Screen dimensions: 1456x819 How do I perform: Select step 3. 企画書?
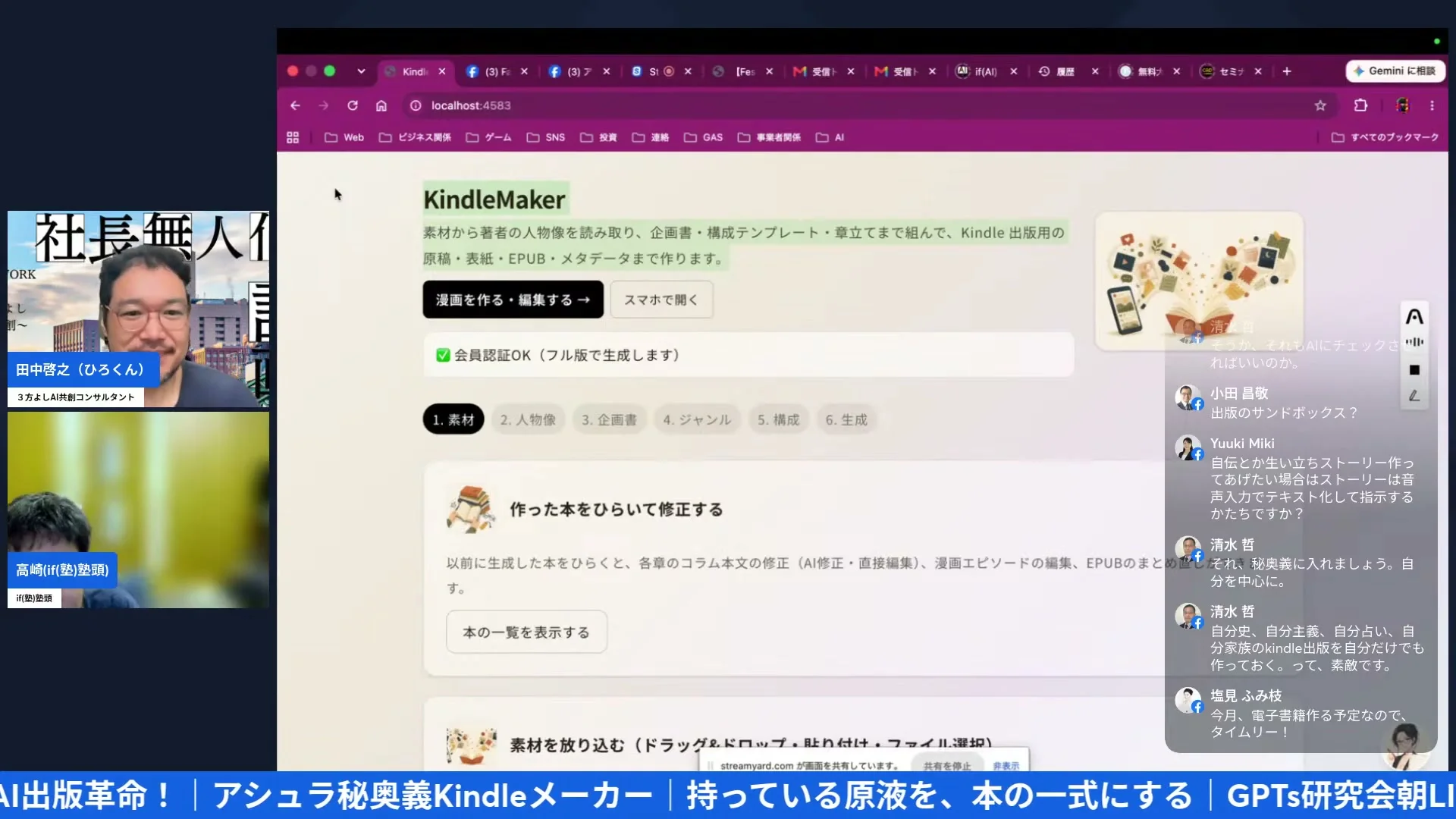click(609, 419)
